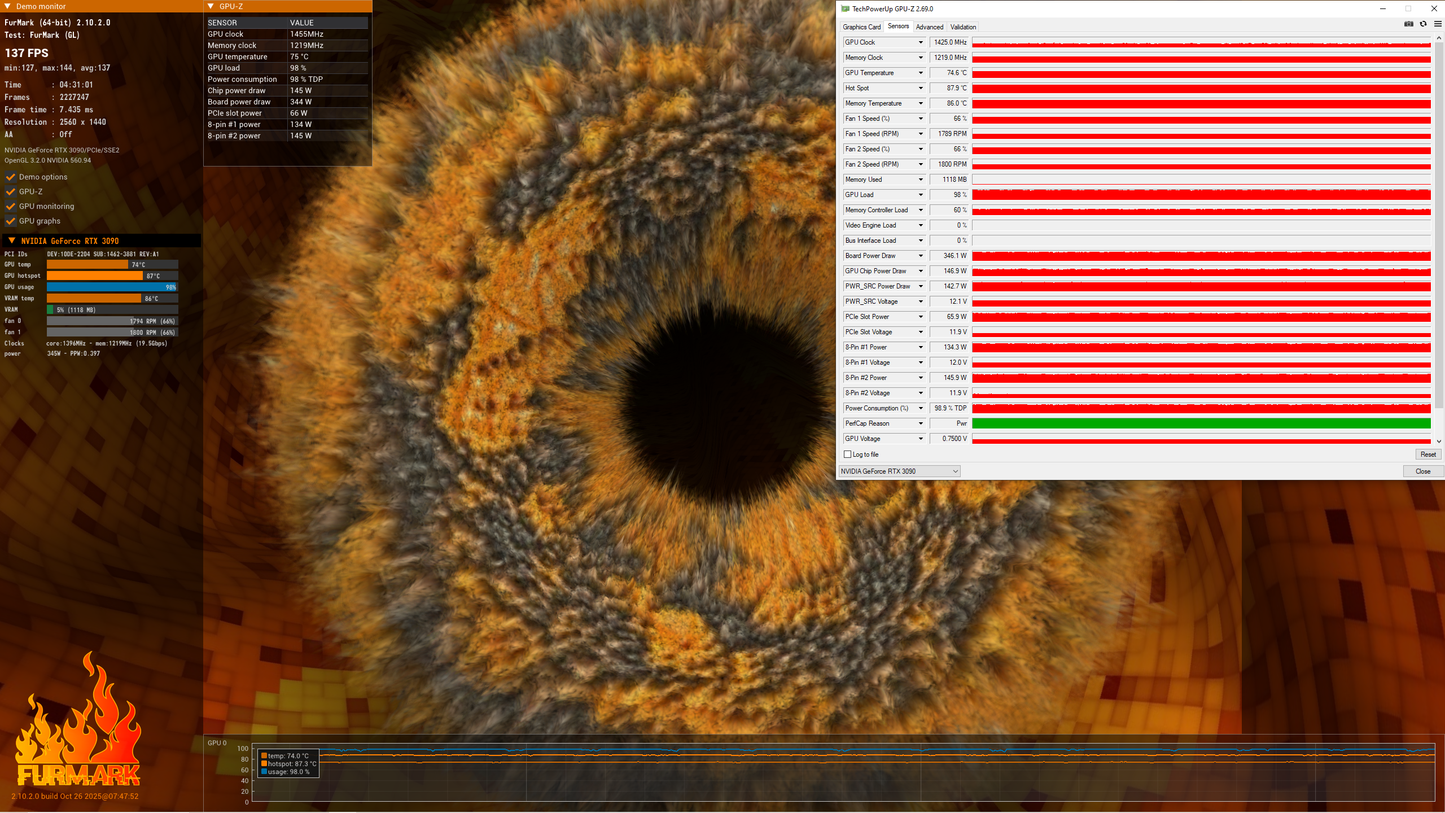Click the GPU-Z sensors list scrollbar down arrow
The image size is (1445, 813).
pos(1438,441)
